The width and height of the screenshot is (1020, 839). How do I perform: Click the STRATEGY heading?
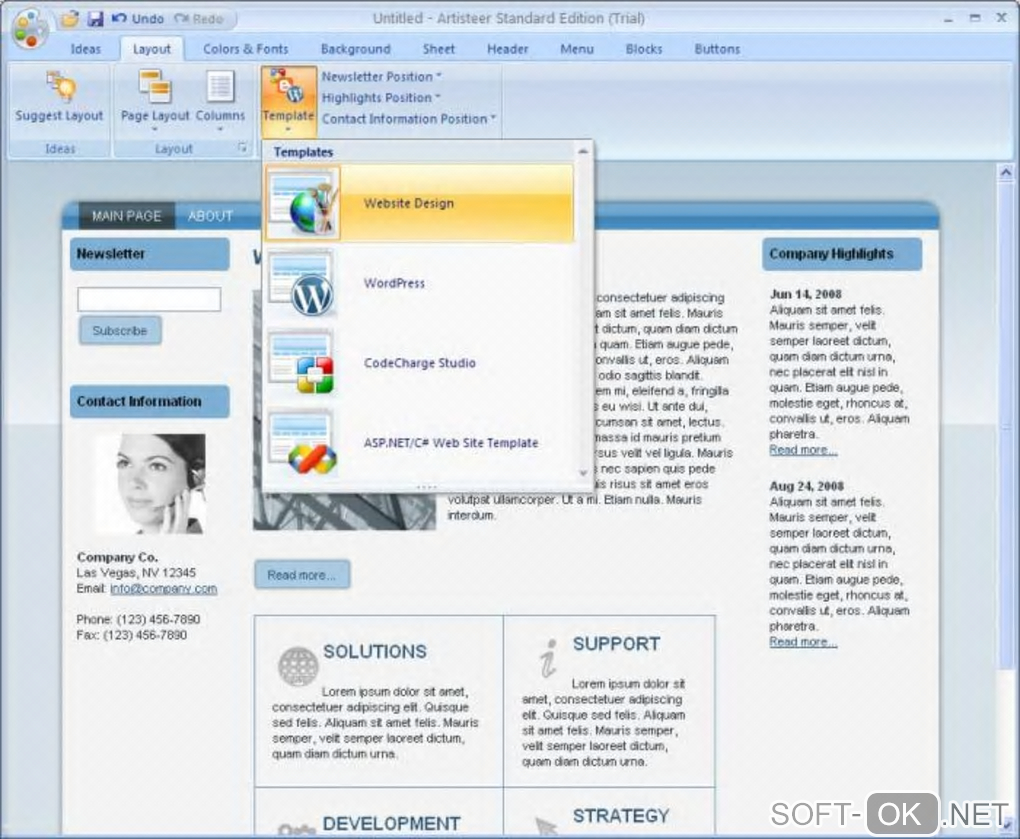click(x=621, y=816)
